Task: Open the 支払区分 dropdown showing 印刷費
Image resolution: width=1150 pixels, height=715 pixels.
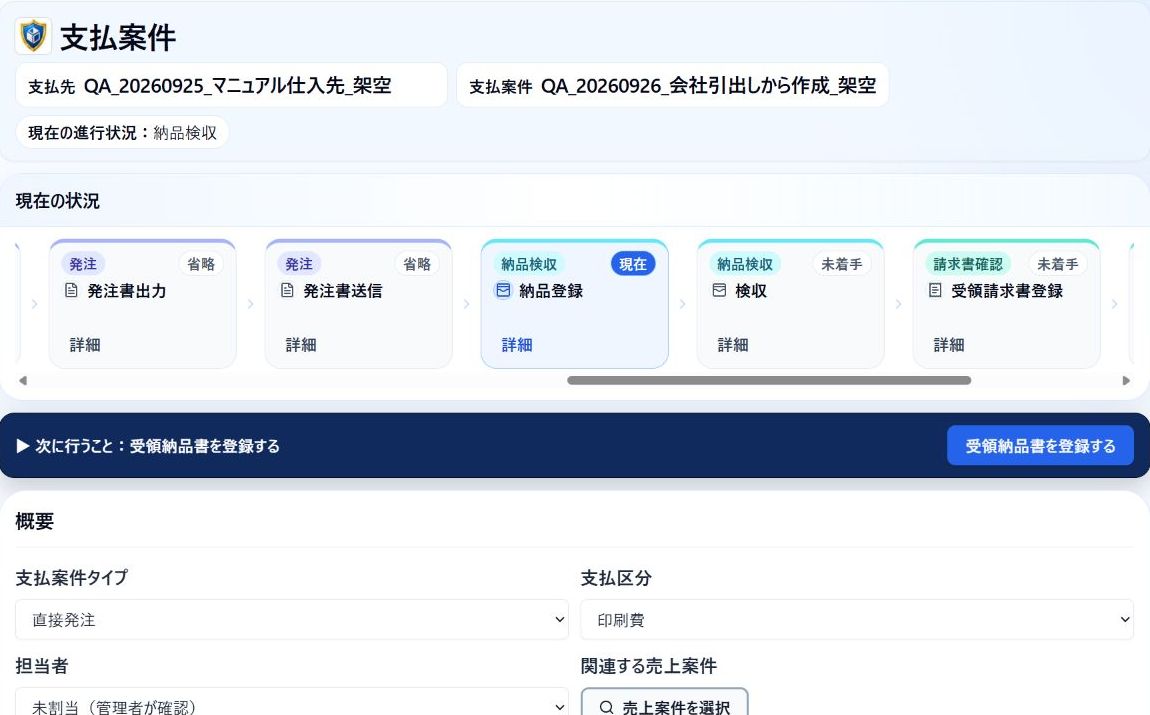Action: 857,620
